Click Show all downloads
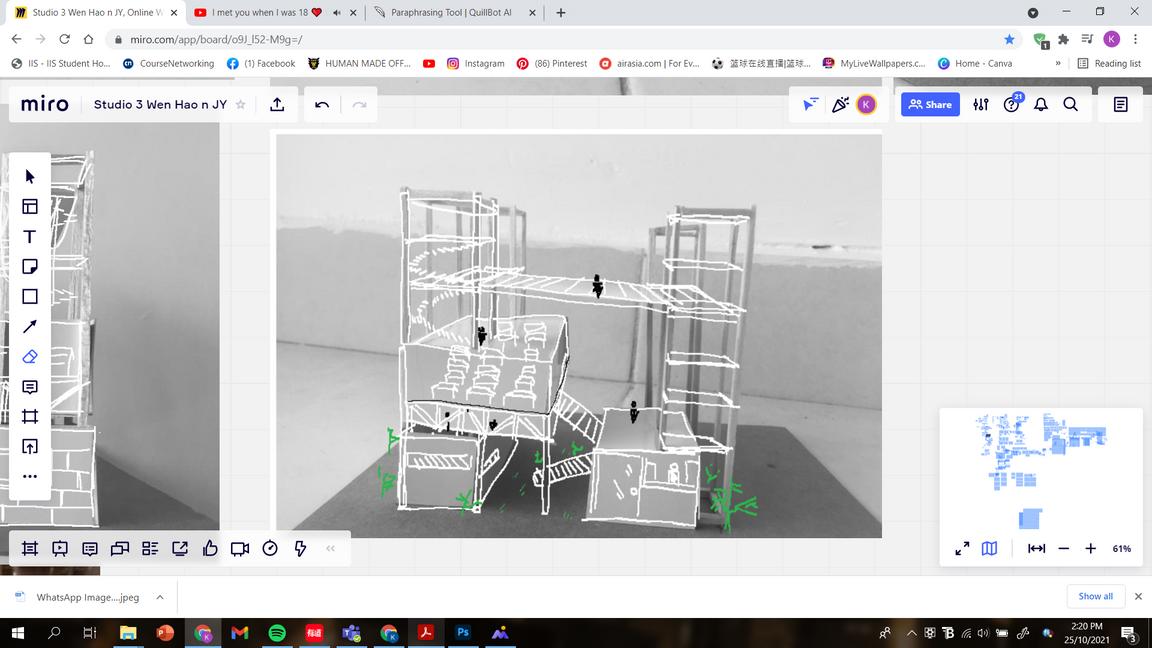 [1095, 597]
